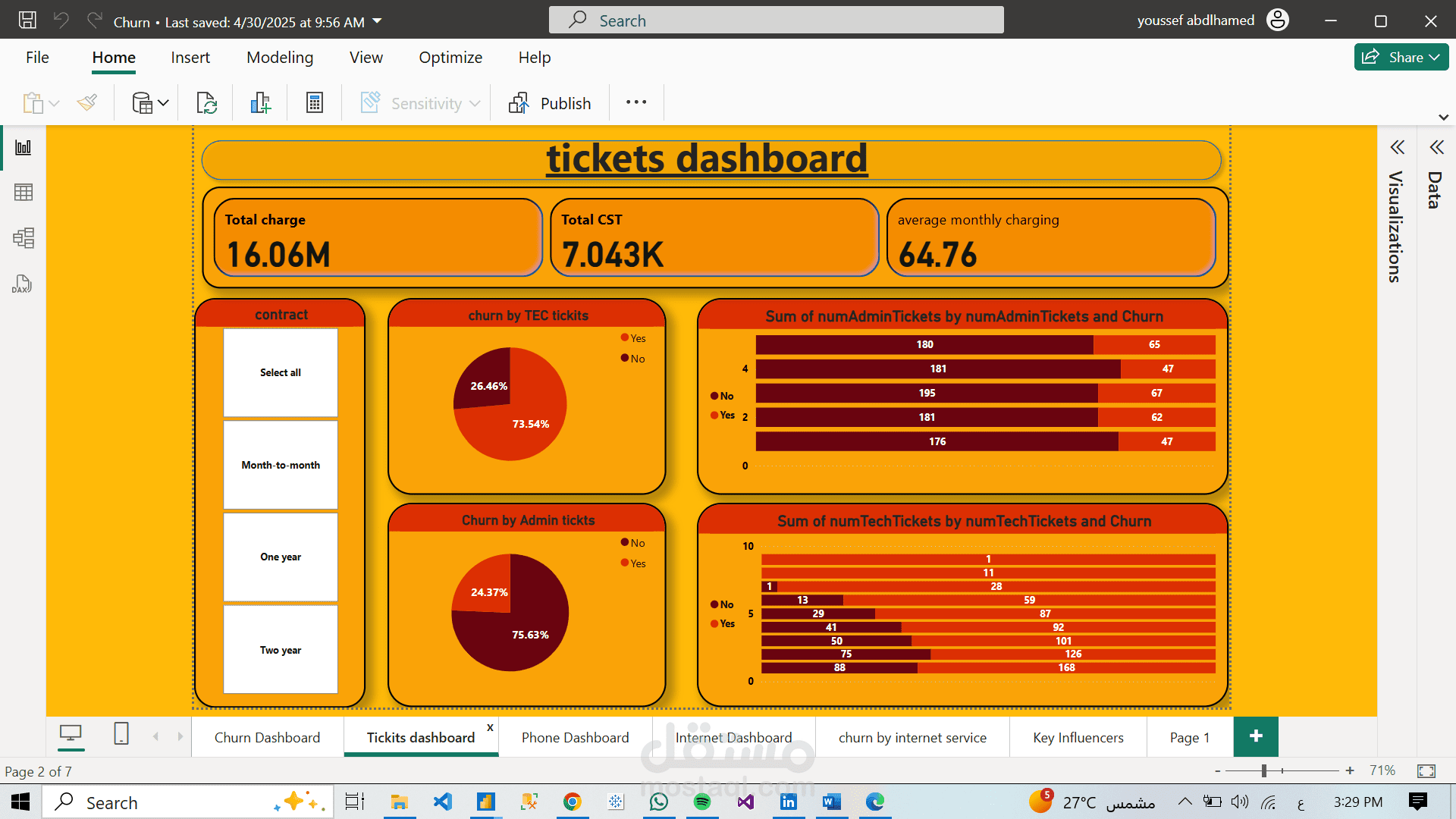The height and width of the screenshot is (819, 1456).
Task: Open the Modeling ribbon tab
Action: [280, 58]
